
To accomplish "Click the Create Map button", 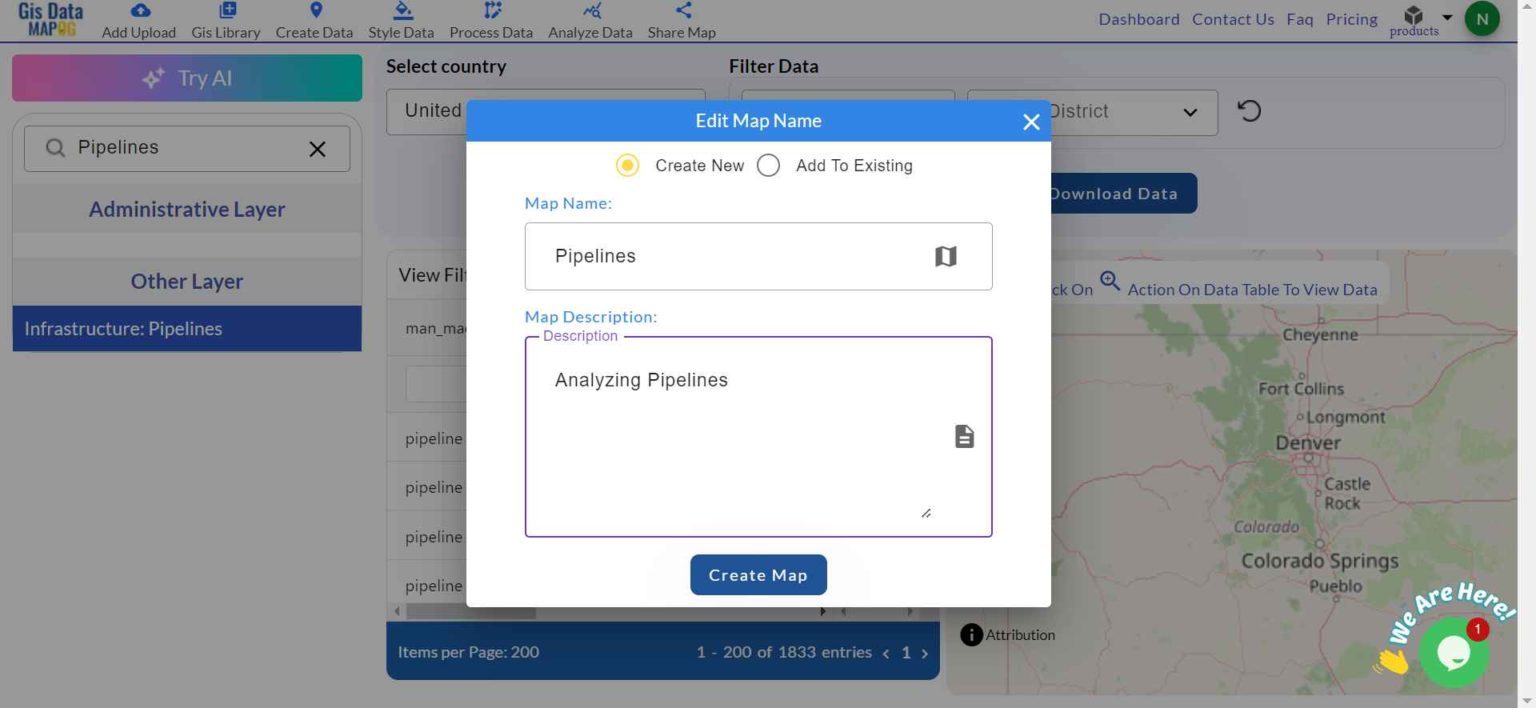I will [x=758, y=575].
